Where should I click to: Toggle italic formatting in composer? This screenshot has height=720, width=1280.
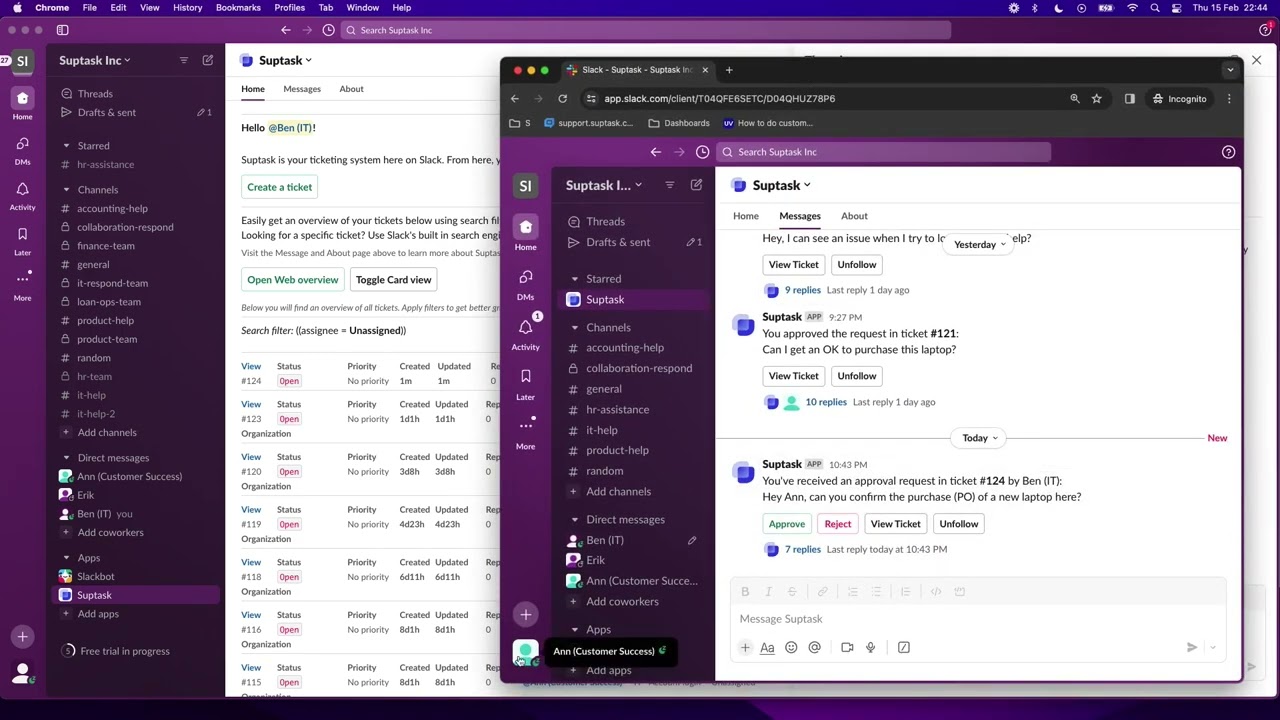(x=768, y=592)
